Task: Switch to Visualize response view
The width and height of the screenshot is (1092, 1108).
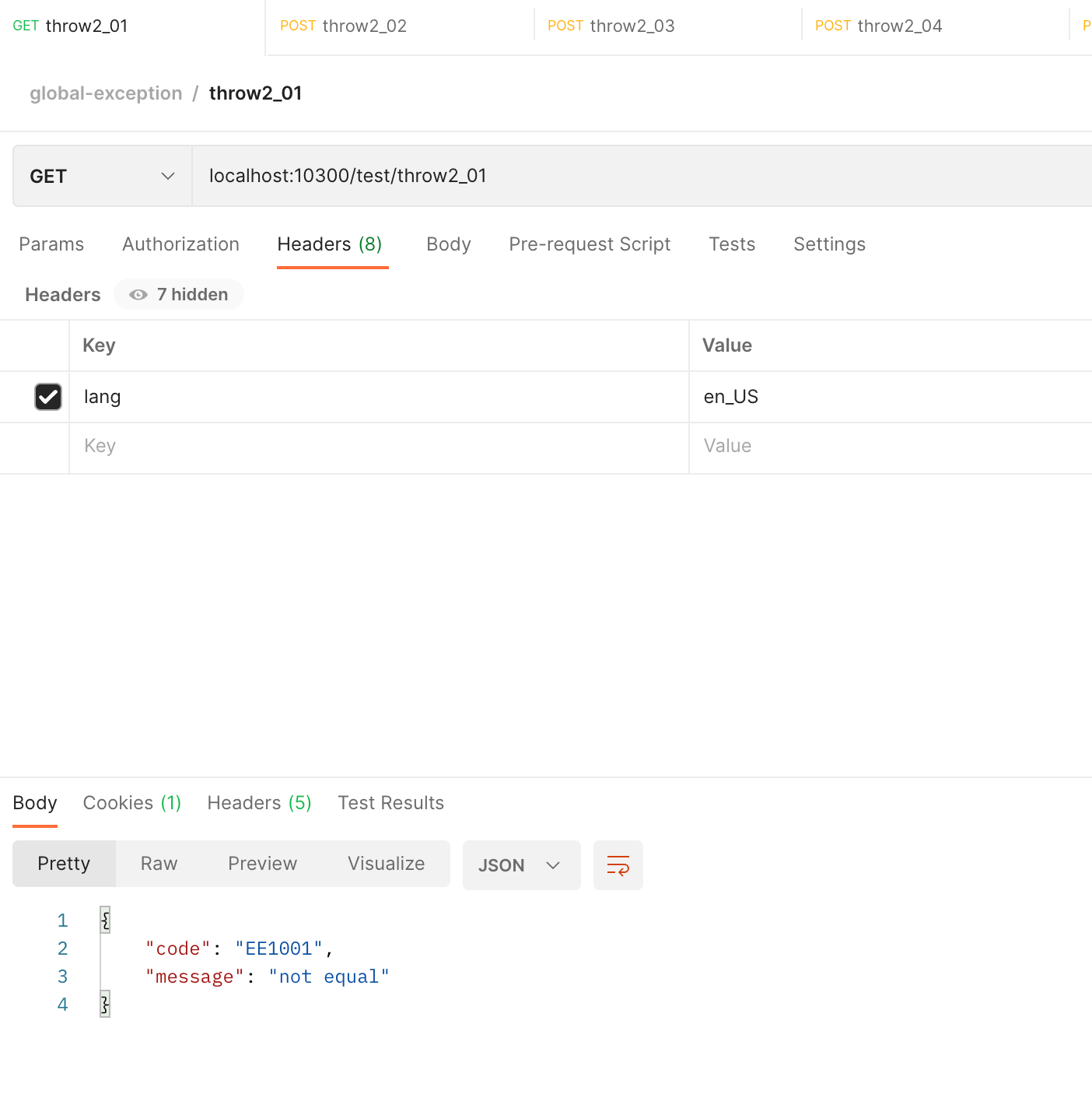Action: coord(386,864)
